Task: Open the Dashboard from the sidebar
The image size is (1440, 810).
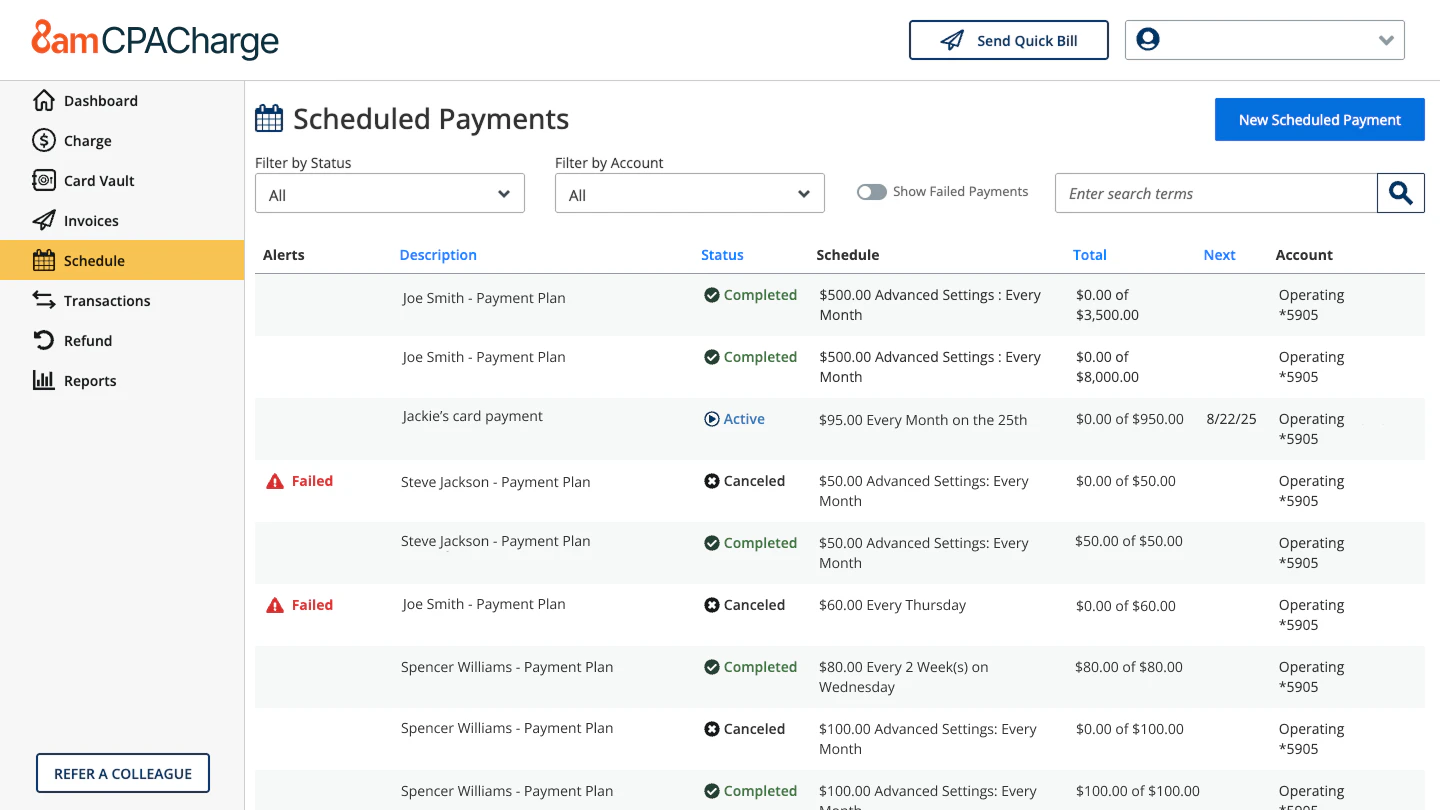Action: point(45,100)
